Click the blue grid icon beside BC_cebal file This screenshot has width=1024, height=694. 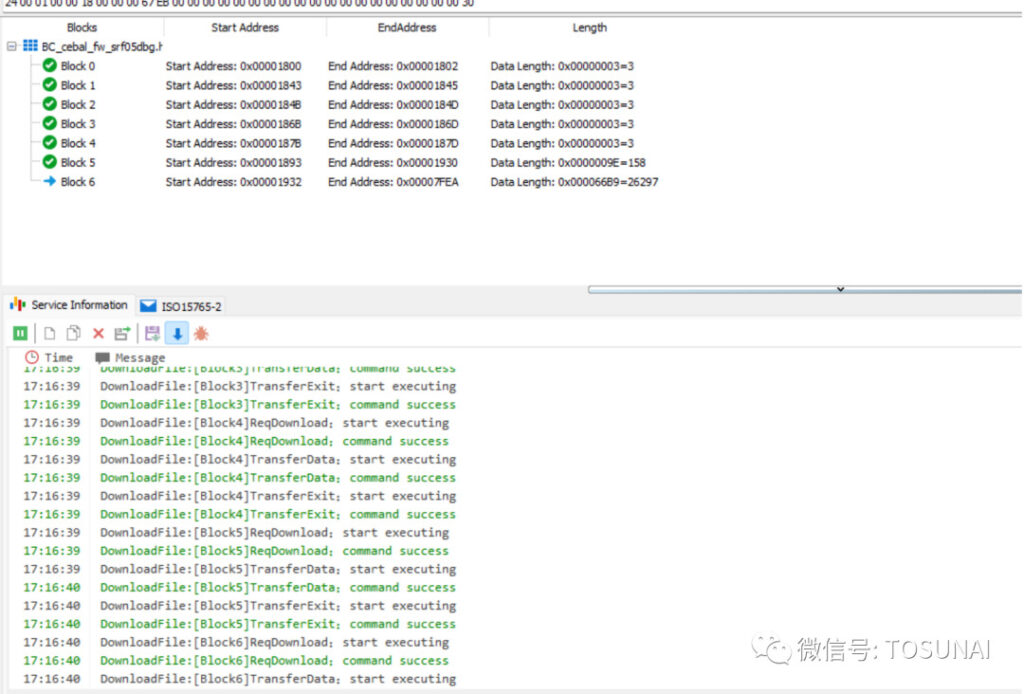pos(30,46)
